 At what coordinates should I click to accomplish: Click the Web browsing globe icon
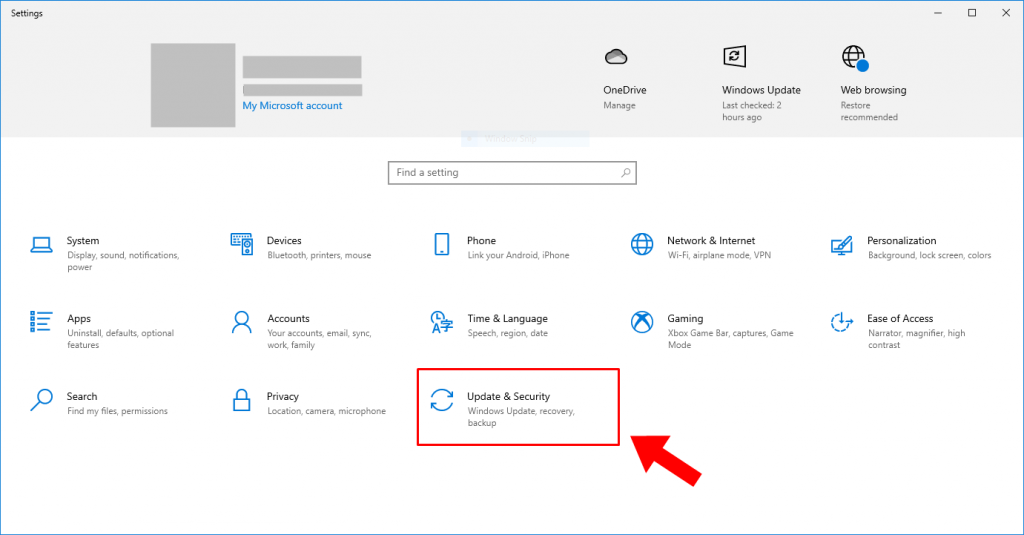click(x=855, y=58)
